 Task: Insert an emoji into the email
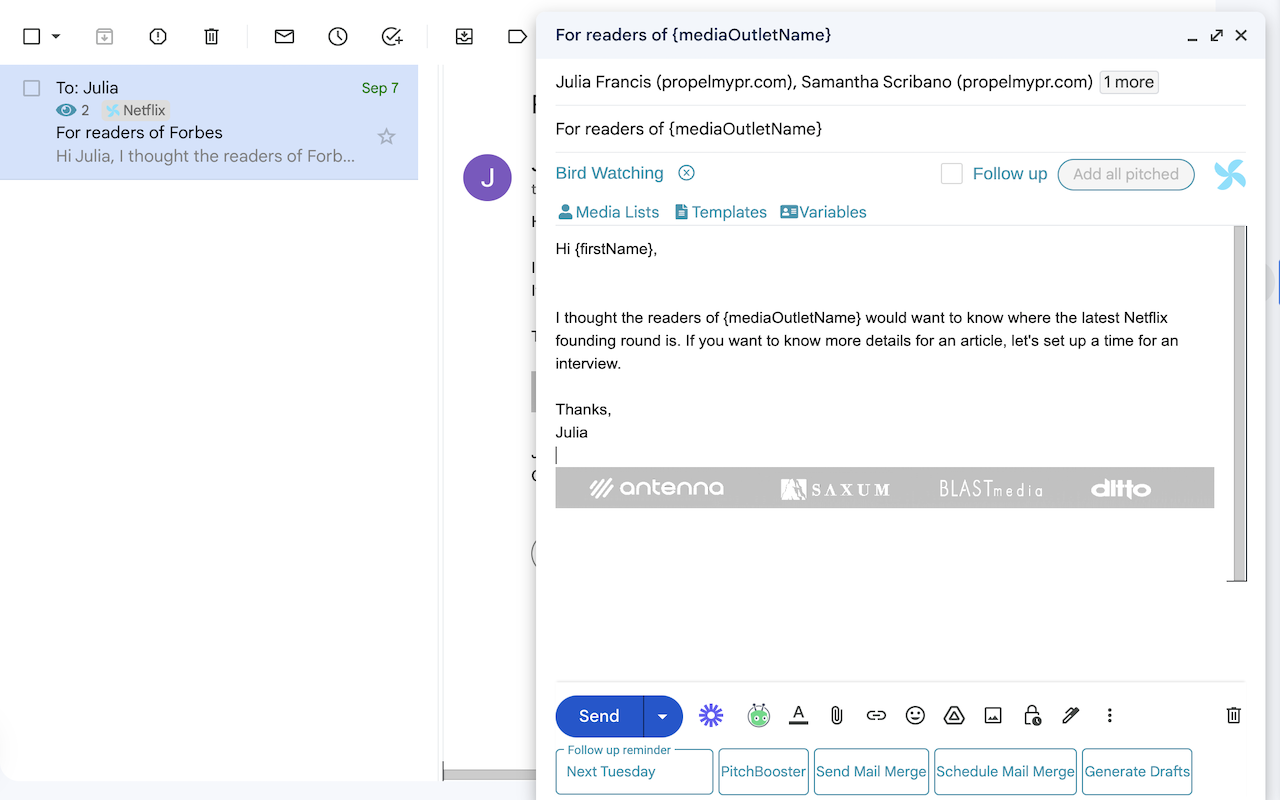pos(914,715)
